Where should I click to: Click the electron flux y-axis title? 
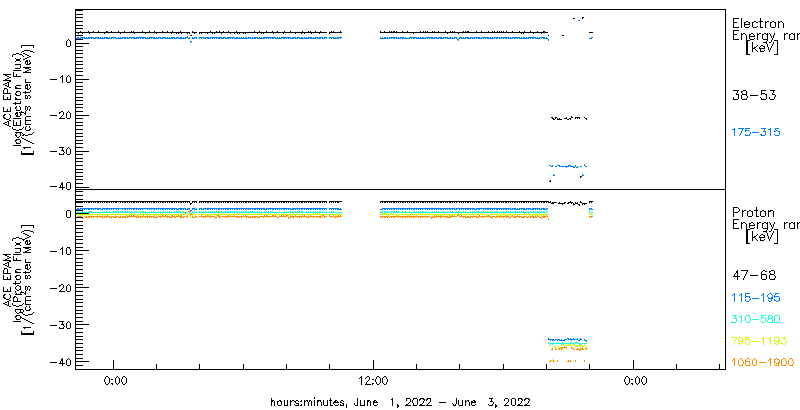[x=19, y=98]
